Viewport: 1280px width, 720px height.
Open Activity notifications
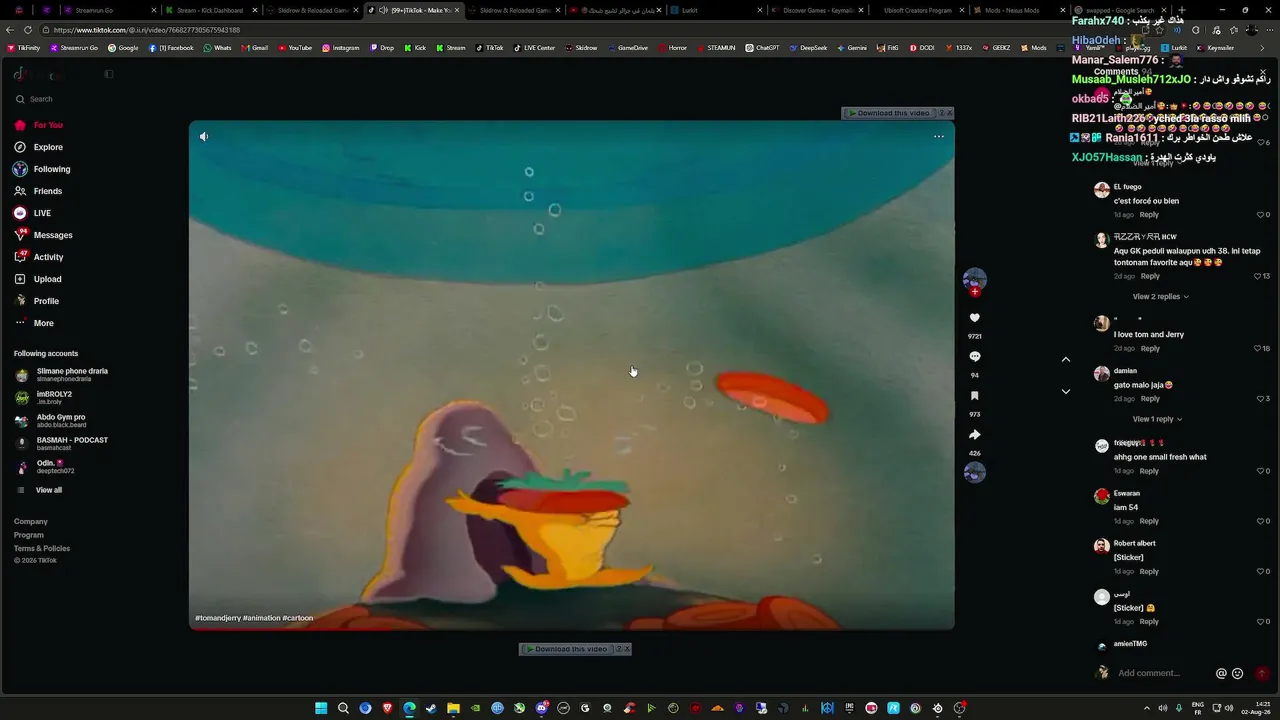(x=40, y=257)
